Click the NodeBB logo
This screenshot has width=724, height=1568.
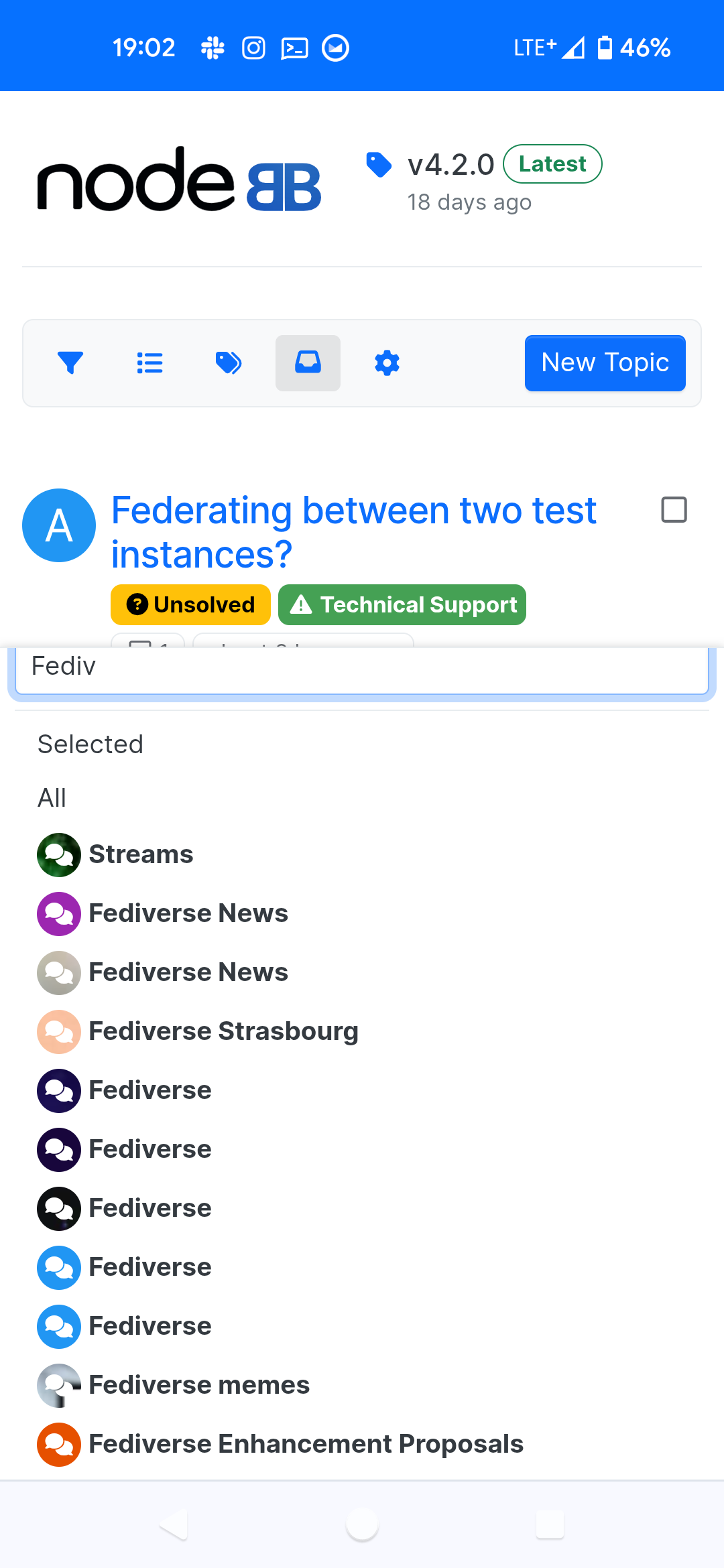[179, 179]
